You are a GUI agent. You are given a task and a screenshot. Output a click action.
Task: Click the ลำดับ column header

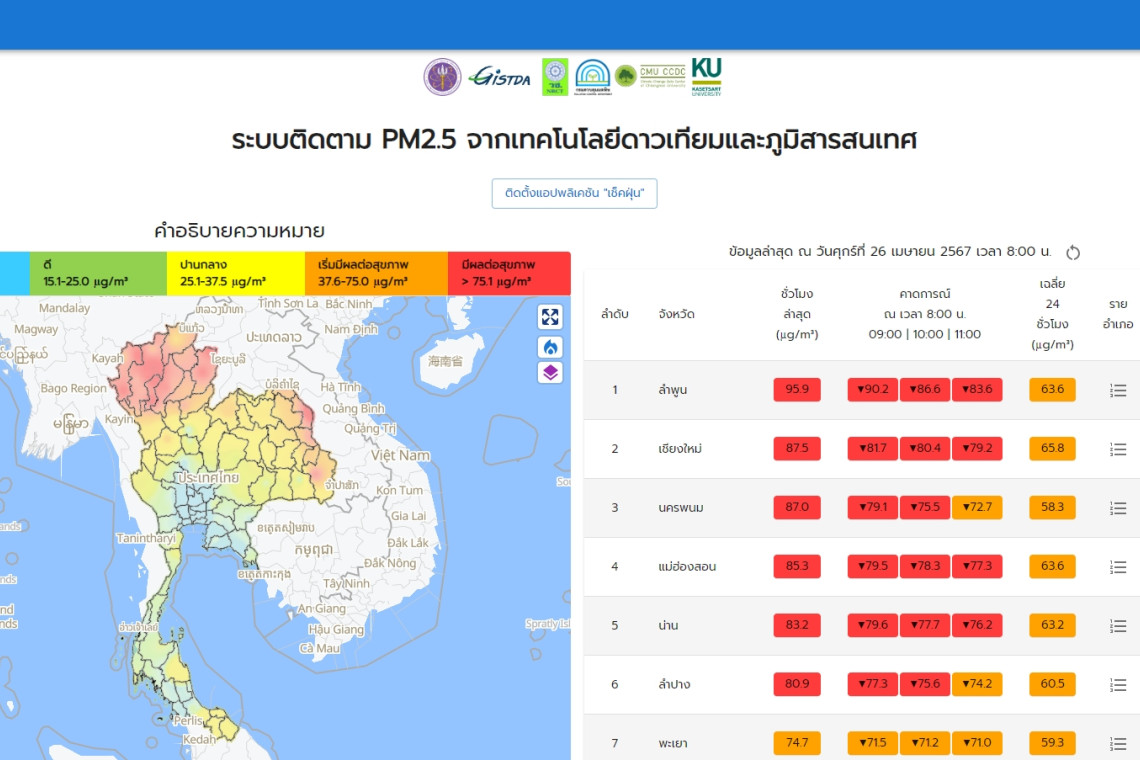click(615, 314)
